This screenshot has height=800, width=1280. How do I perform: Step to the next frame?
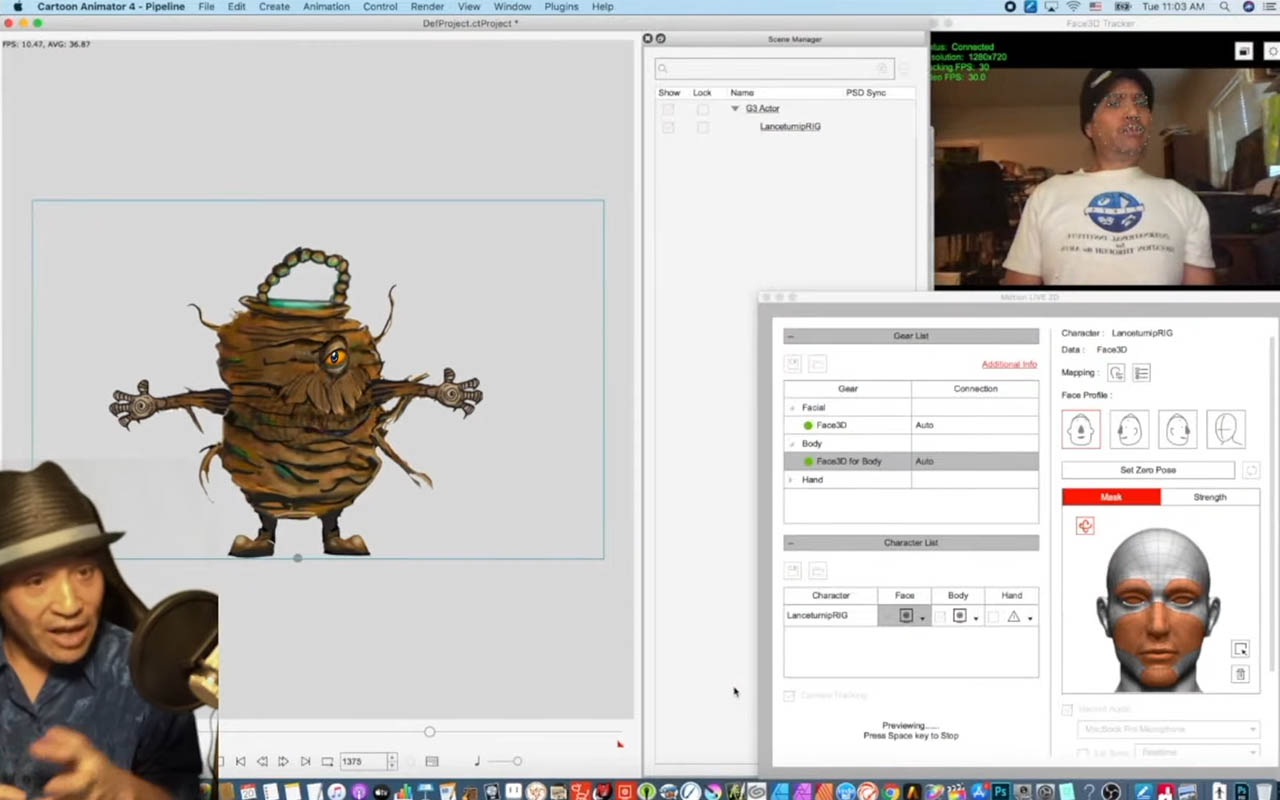coord(284,761)
